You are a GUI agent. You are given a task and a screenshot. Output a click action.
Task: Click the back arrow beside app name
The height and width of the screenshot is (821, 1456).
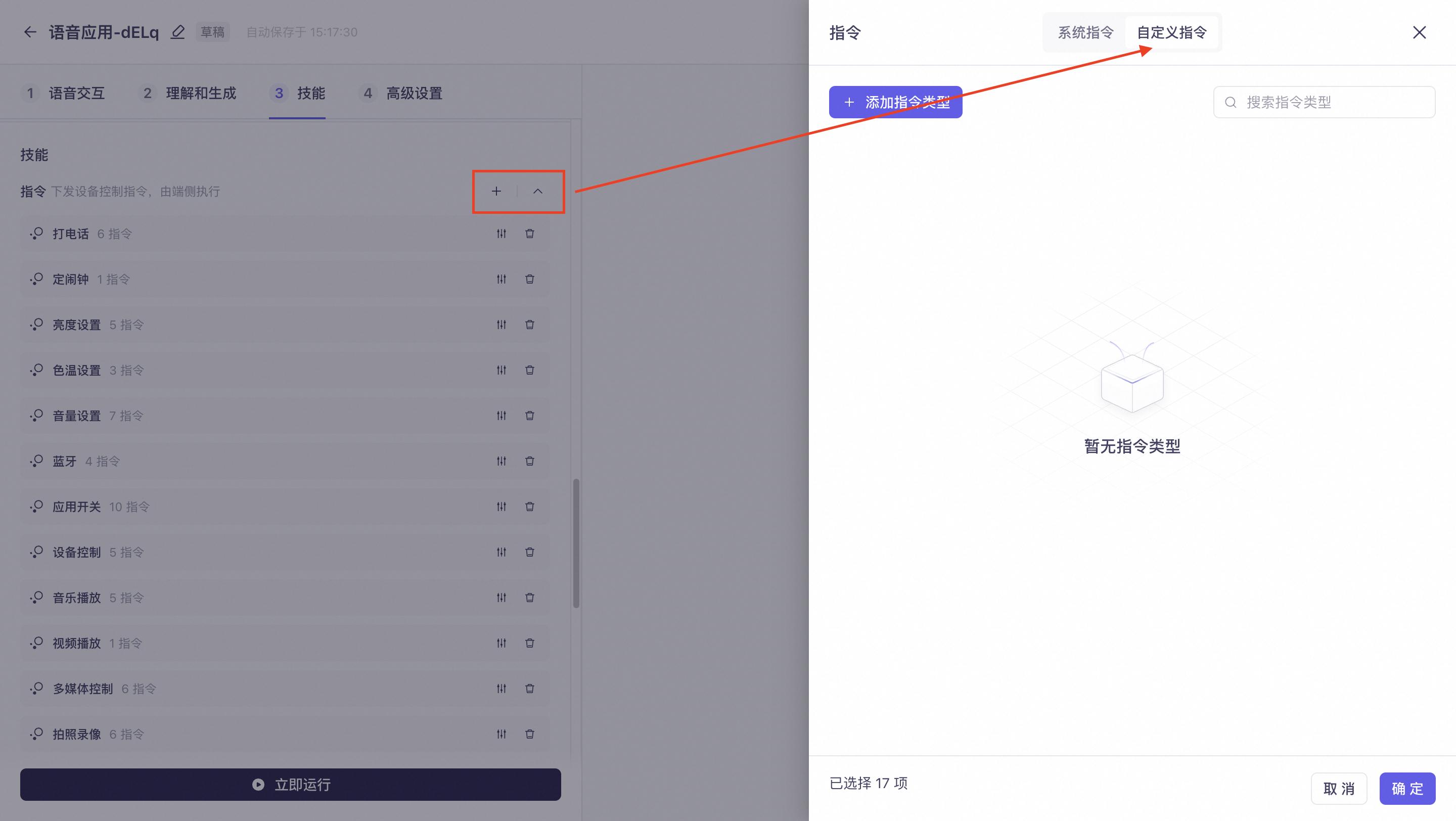click(30, 32)
